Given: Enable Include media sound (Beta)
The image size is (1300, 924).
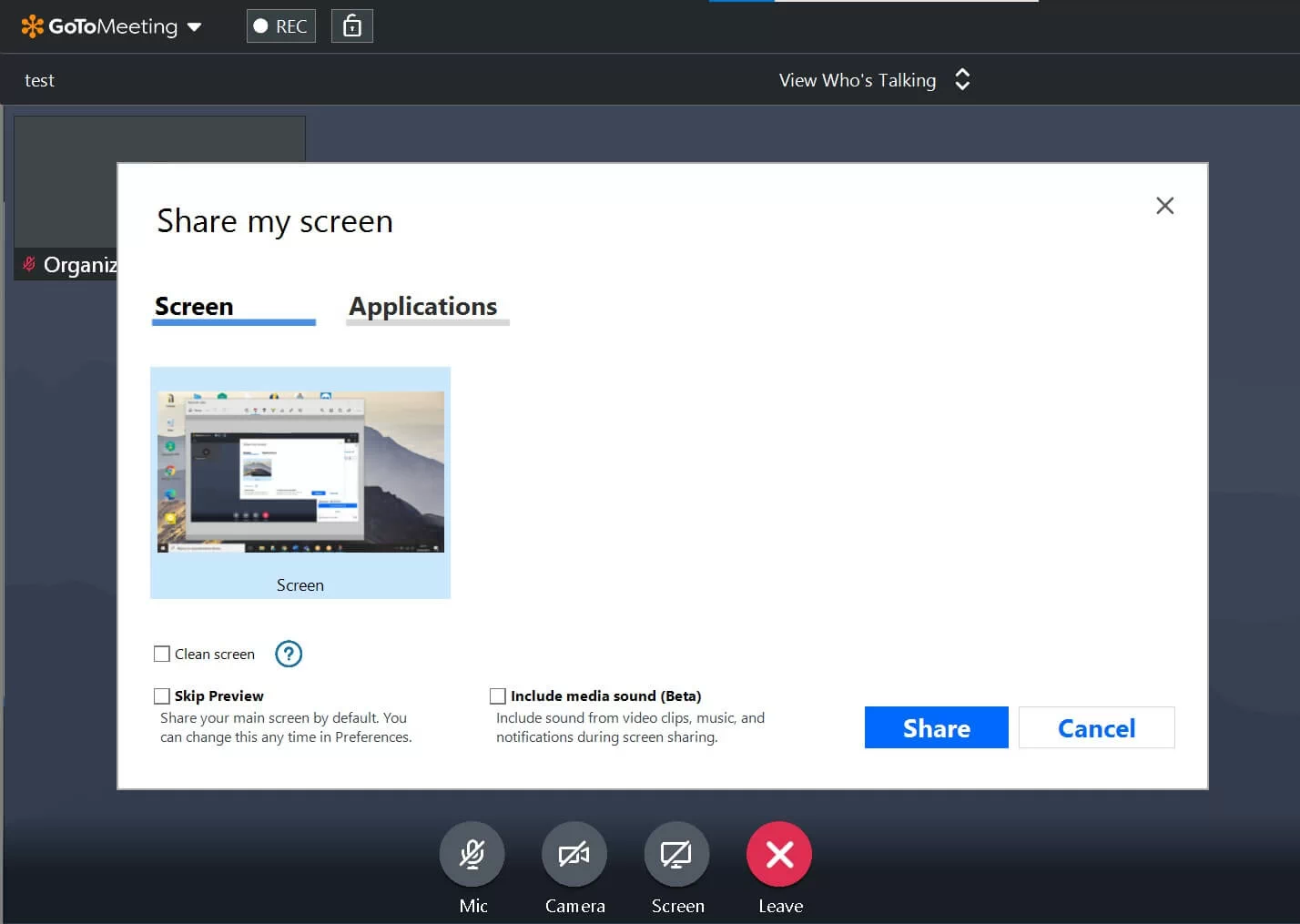Looking at the screenshot, I should tap(498, 696).
